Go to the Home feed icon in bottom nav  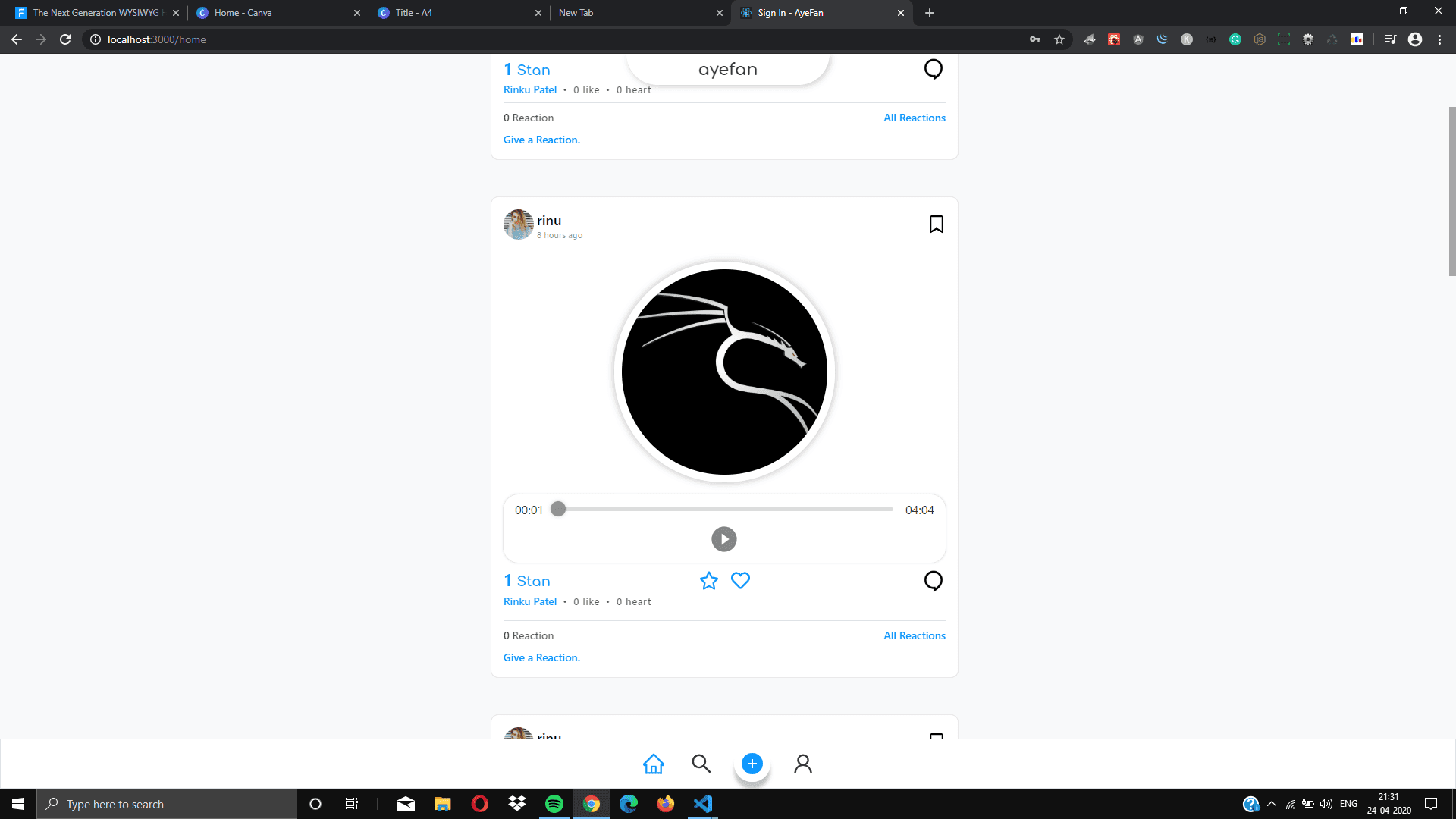[654, 764]
